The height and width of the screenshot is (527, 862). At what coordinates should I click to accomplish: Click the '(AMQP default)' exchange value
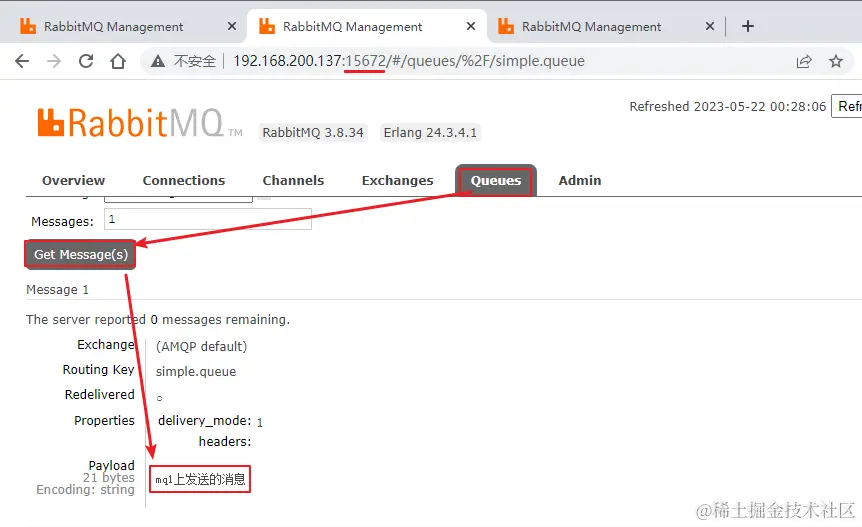(202, 347)
